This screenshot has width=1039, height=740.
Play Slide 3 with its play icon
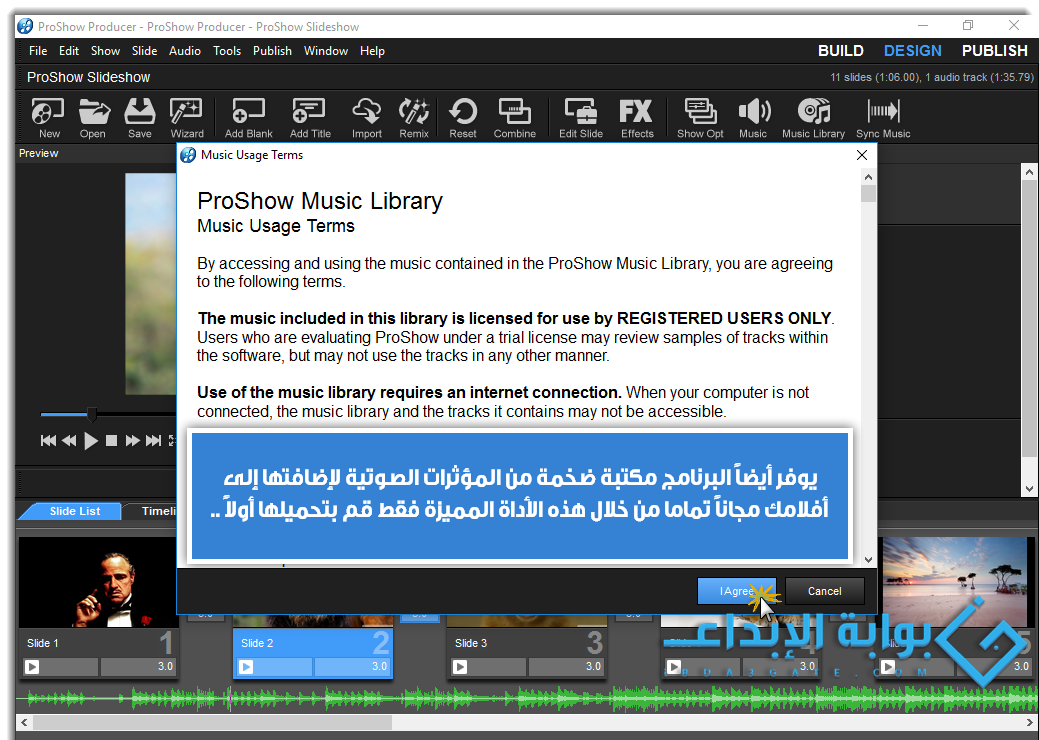pyautogui.click(x=460, y=667)
